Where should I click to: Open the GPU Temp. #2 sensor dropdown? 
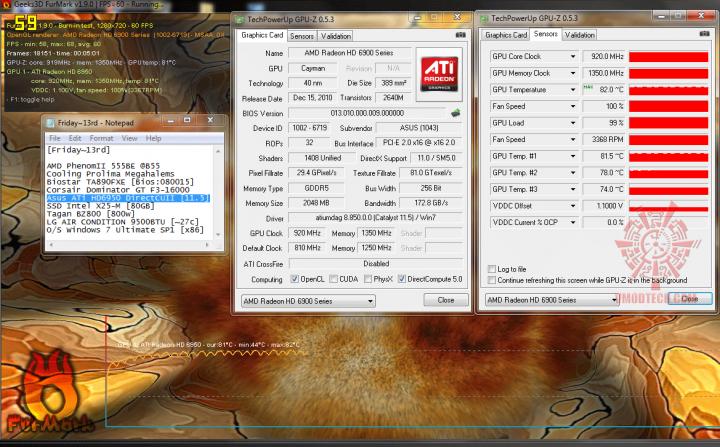[573, 173]
